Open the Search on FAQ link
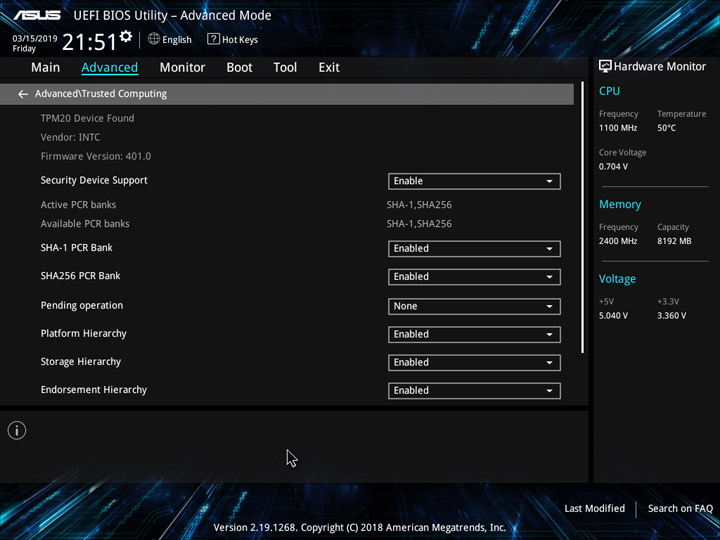 coord(680,508)
